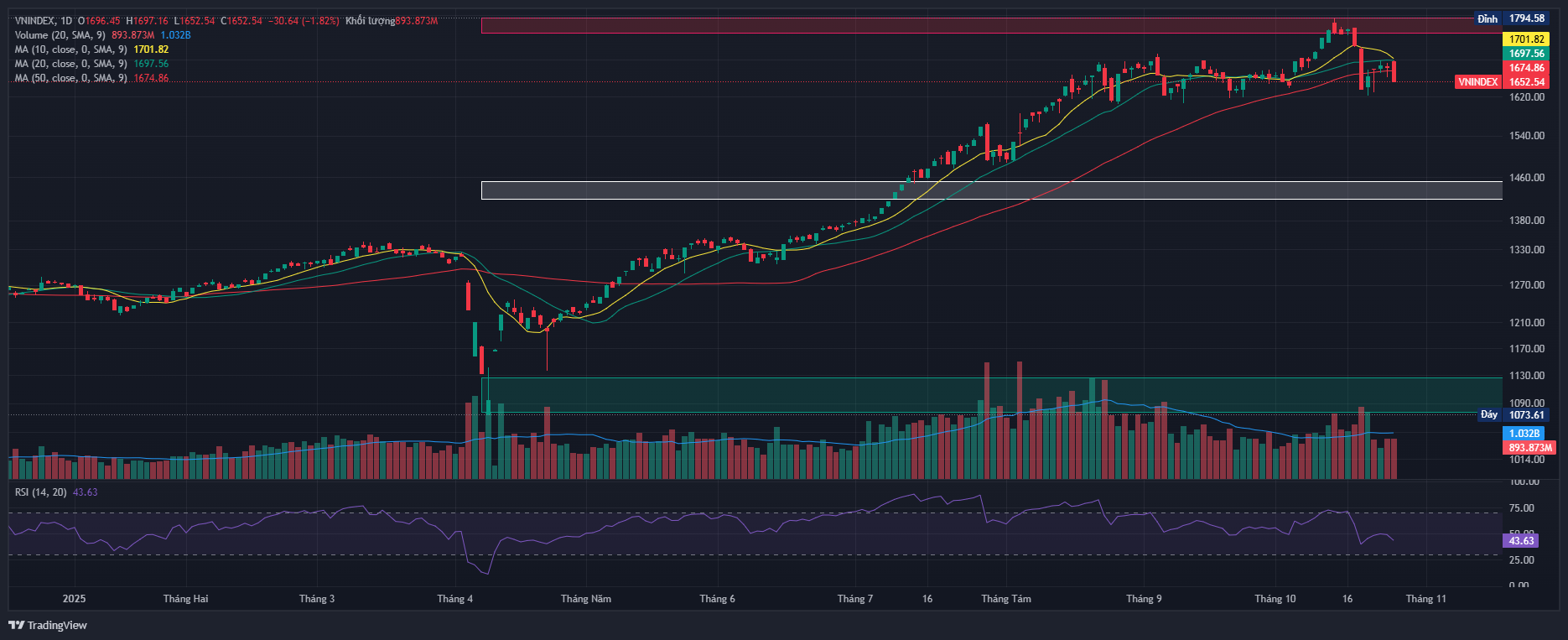
Task: Select the MA (10, close) indicator legend
Action: coord(70,49)
